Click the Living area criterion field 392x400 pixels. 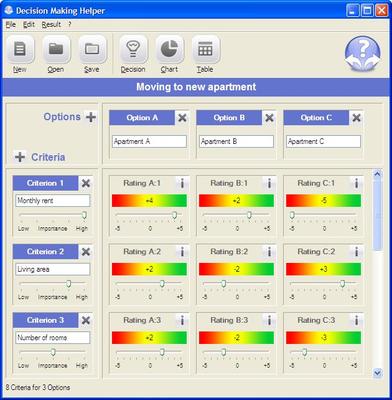pyautogui.click(x=53, y=269)
